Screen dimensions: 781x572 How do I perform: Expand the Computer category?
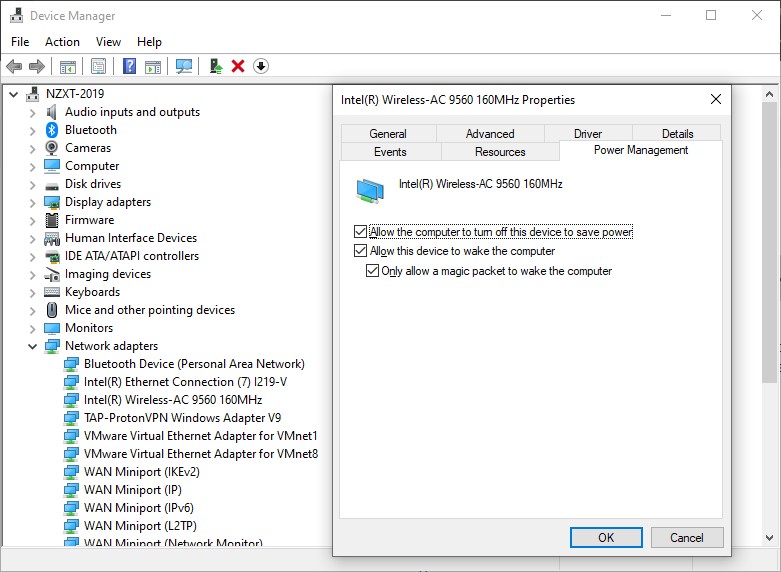point(32,167)
